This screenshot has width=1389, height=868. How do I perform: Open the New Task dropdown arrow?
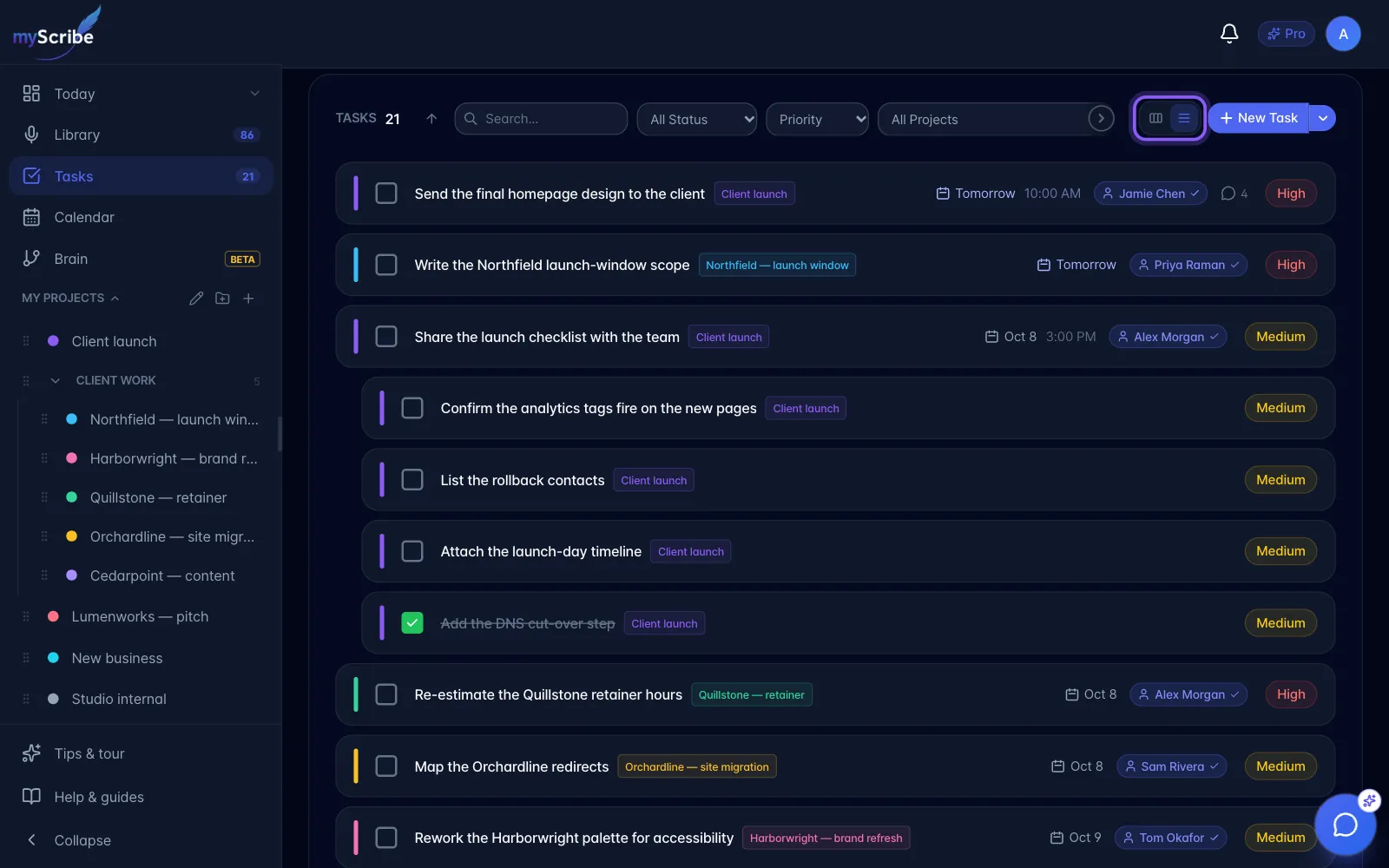tap(1322, 118)
